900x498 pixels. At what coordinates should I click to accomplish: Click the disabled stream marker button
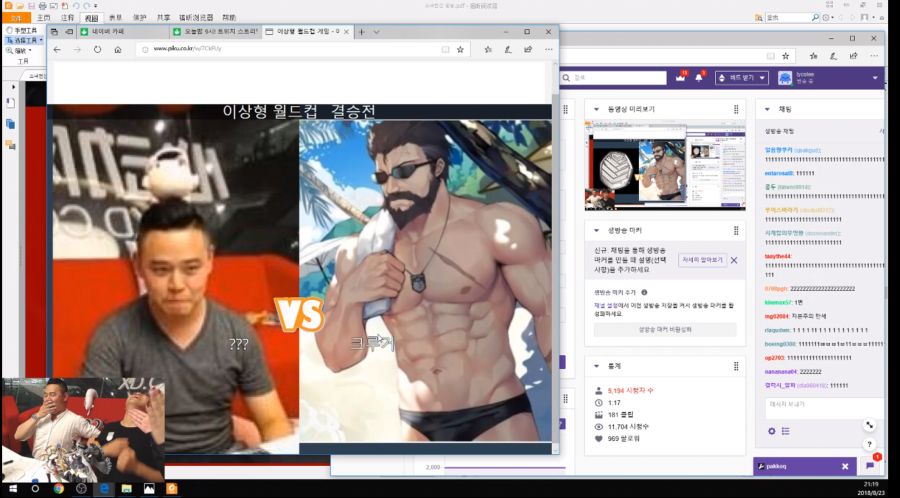665,330
